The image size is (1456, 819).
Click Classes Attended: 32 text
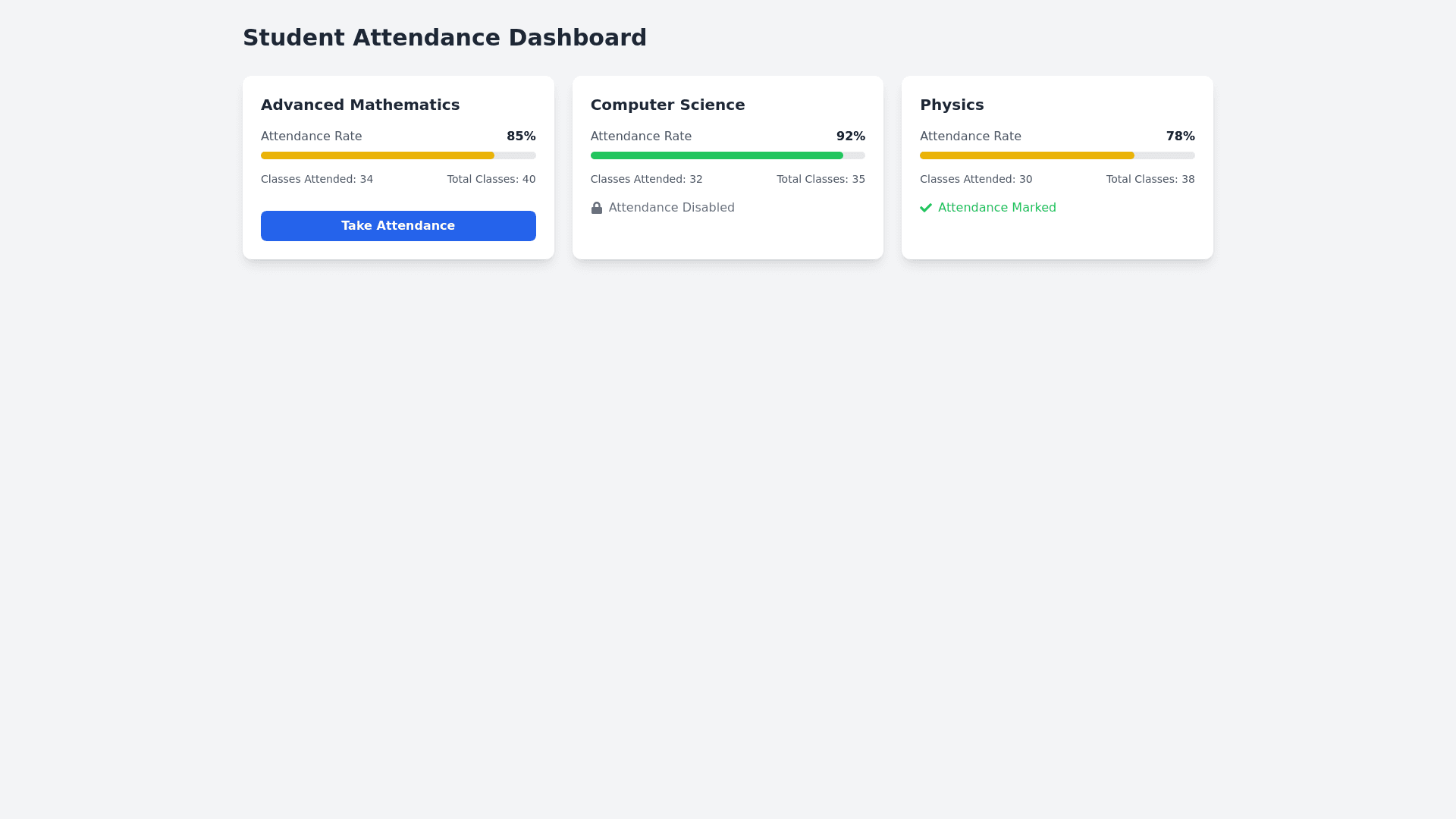(x=646, y=180)
